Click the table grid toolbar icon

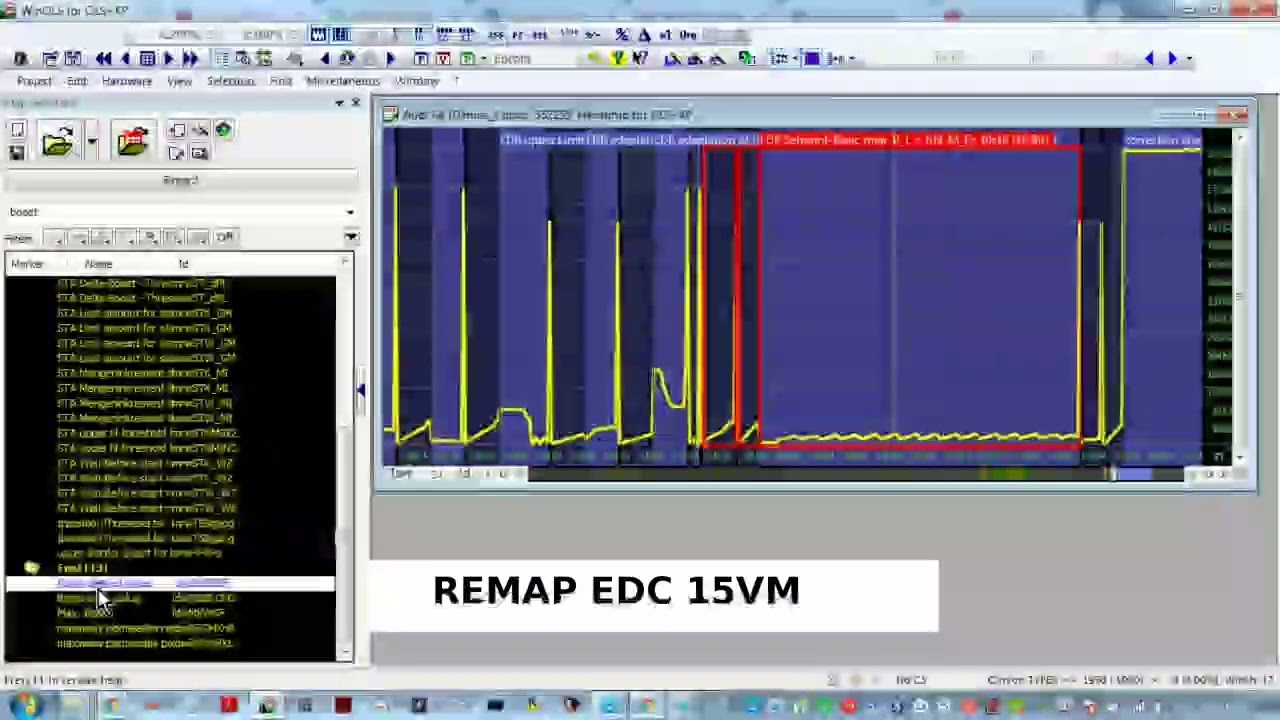147,59
